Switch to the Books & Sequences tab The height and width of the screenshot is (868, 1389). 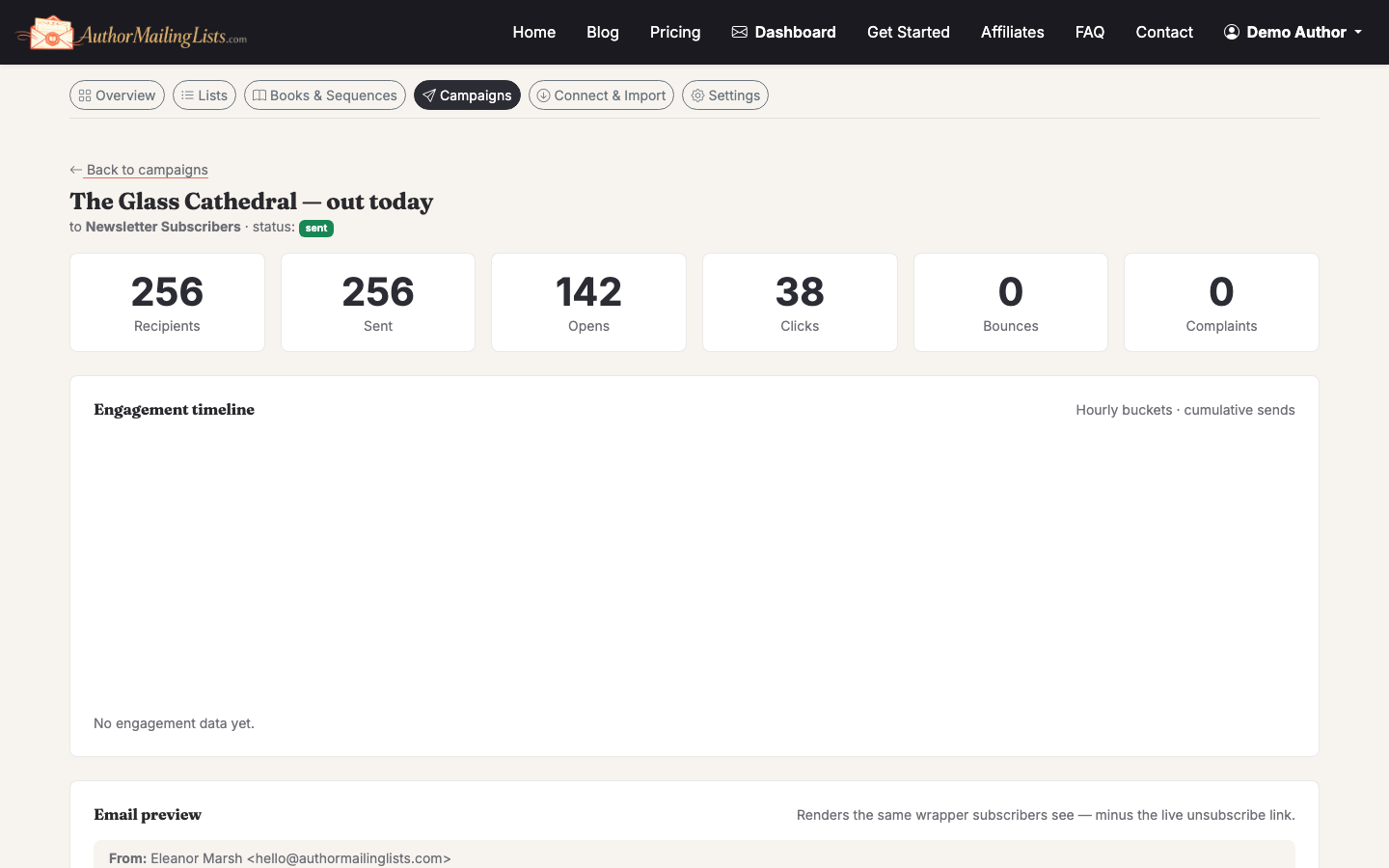(325, 95)
